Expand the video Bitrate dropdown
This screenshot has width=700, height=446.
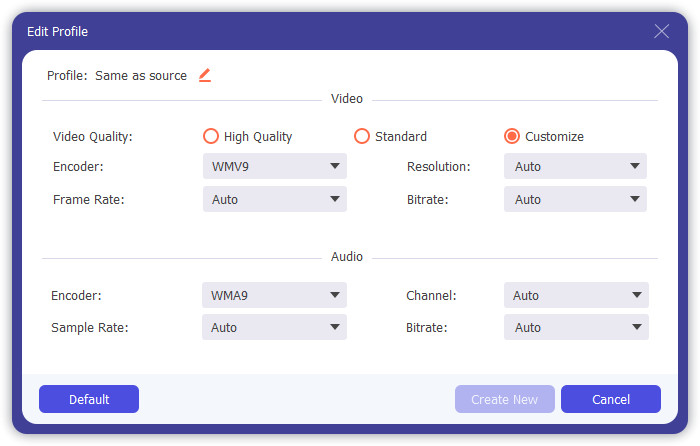pyautogui.click(x=575, y=199)
